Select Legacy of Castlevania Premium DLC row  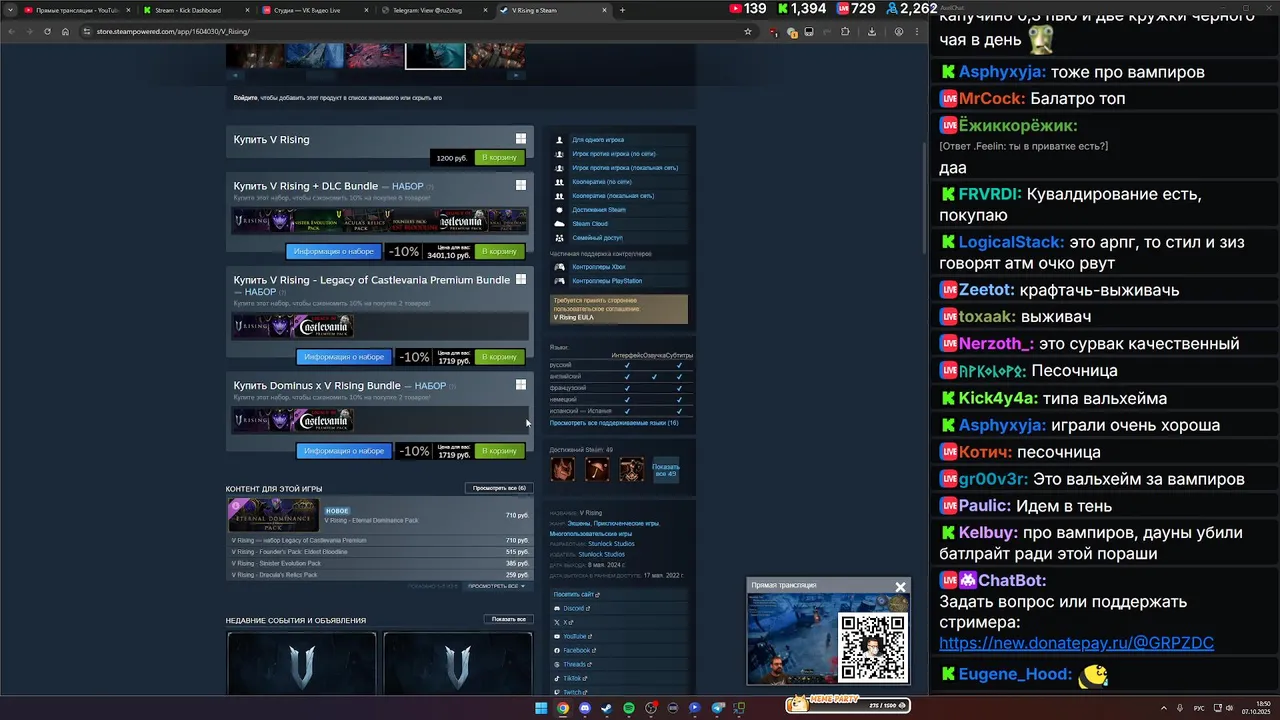tap(380, 540)
